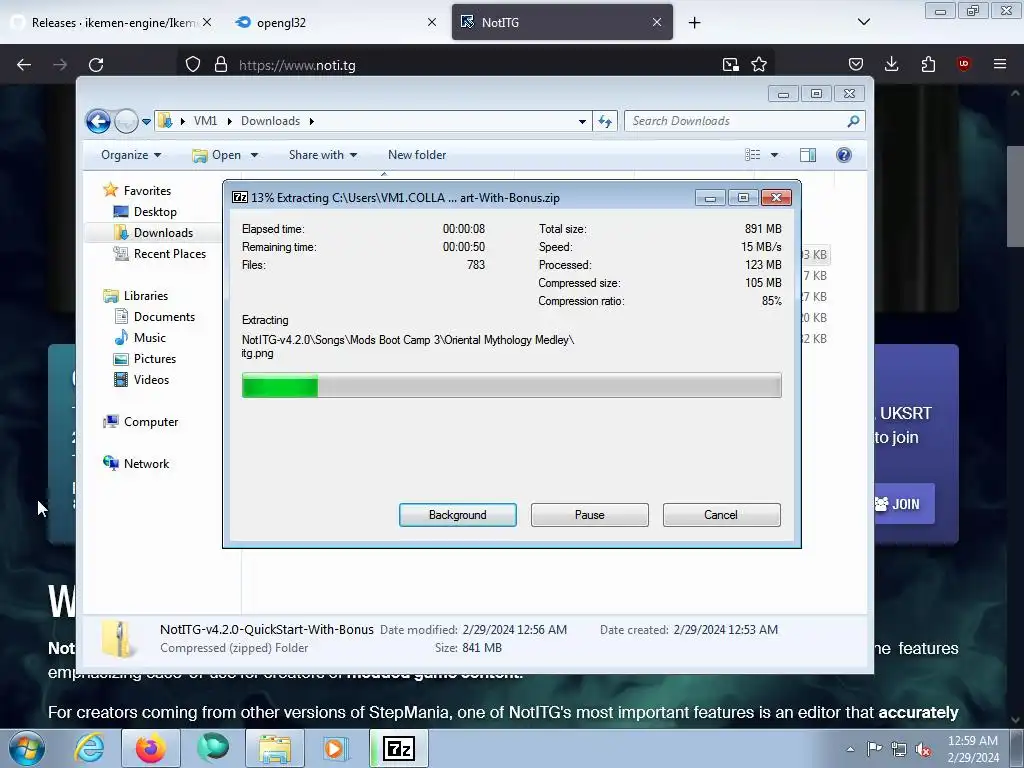Select Computer in navigation pane
1024x768 pixels.
(140, 422)
